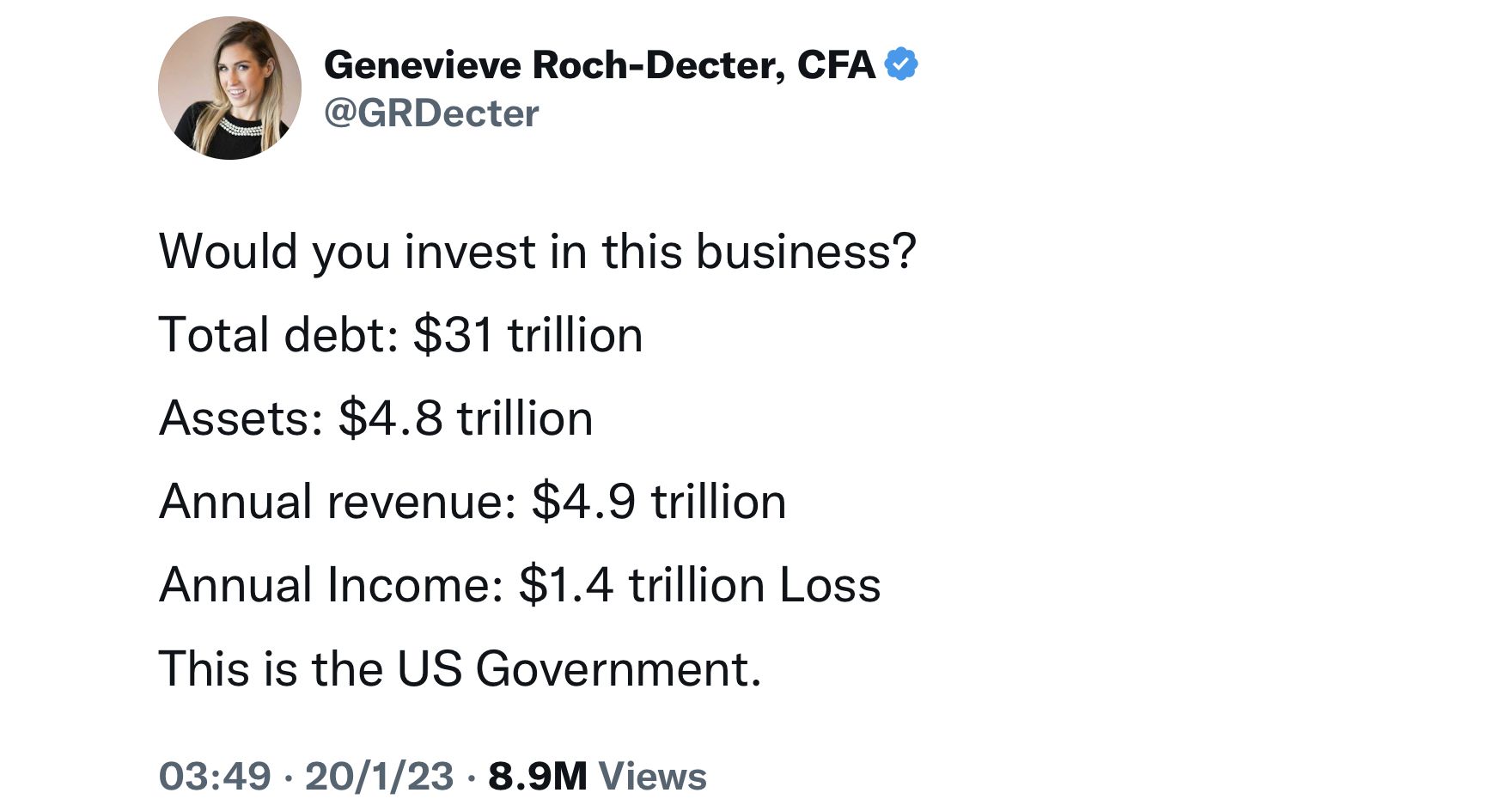The width and height of the screenshot is (1512, 799).
Task: Click the '$4.8 trillion' figure
Action: 466,418
